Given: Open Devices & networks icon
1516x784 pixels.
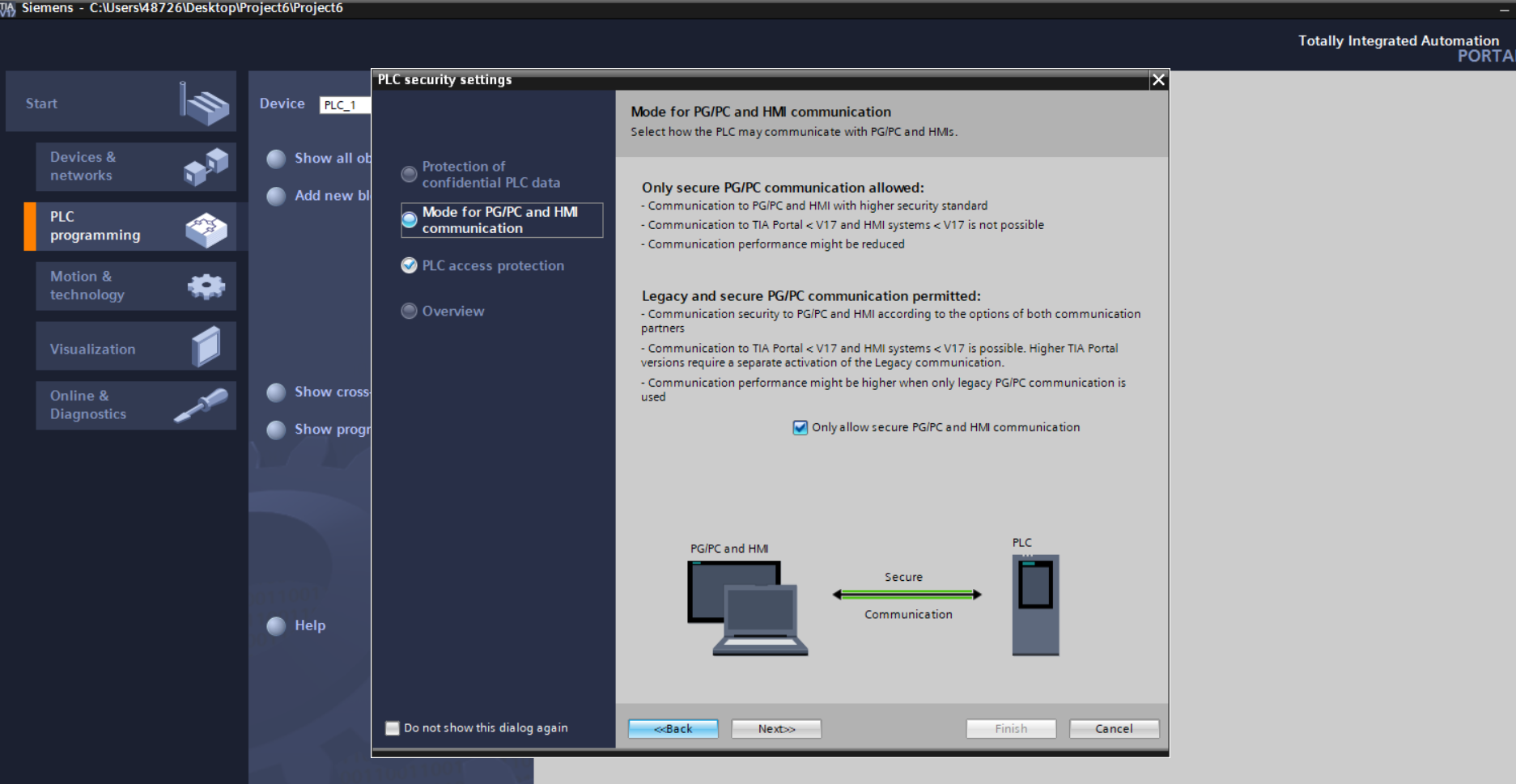Looking at the screenshot, I should pyautogui.click(x=206, y=167).
